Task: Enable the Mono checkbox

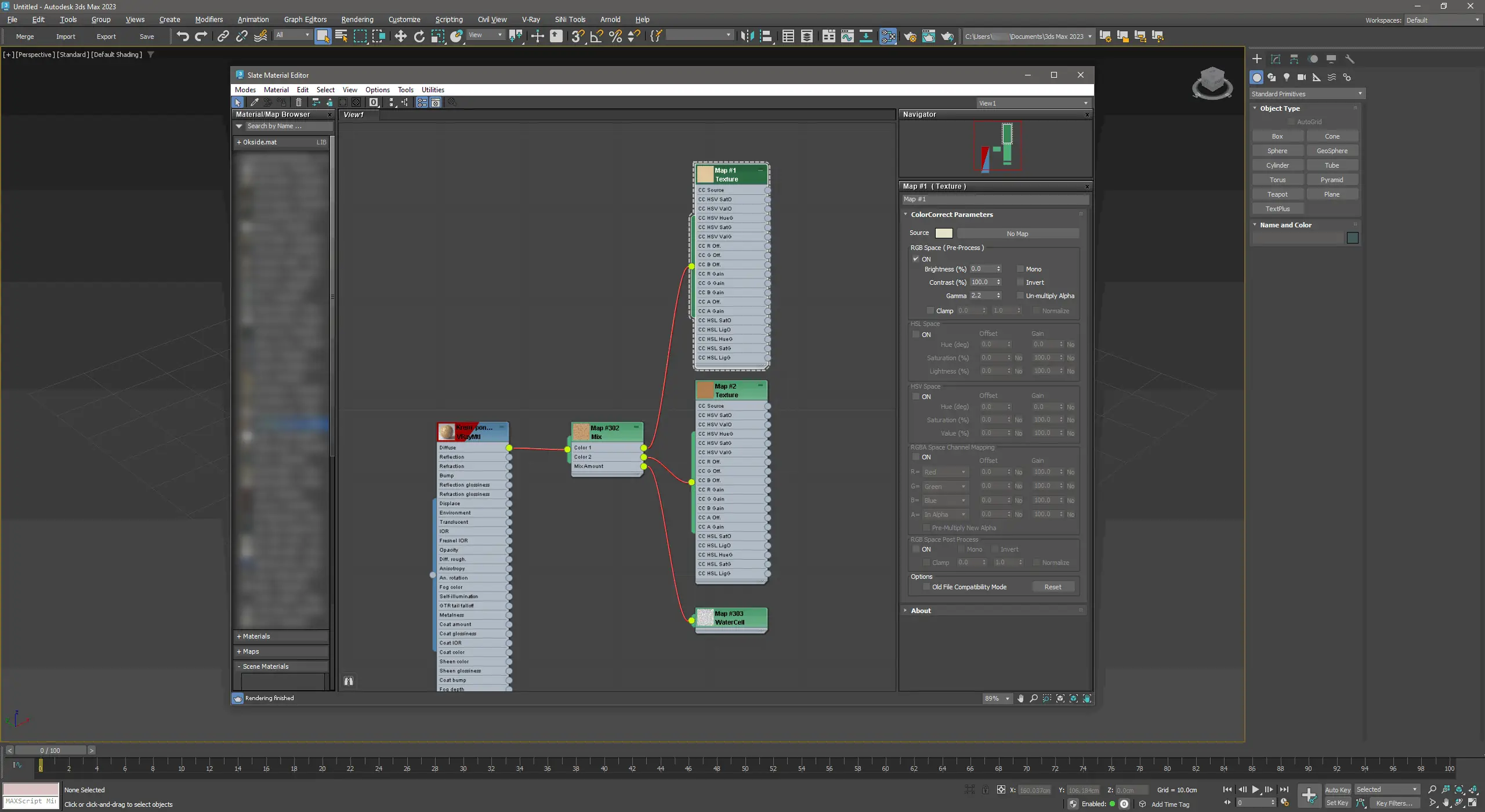Action: pyautogui.click(x=1020, y=269)
